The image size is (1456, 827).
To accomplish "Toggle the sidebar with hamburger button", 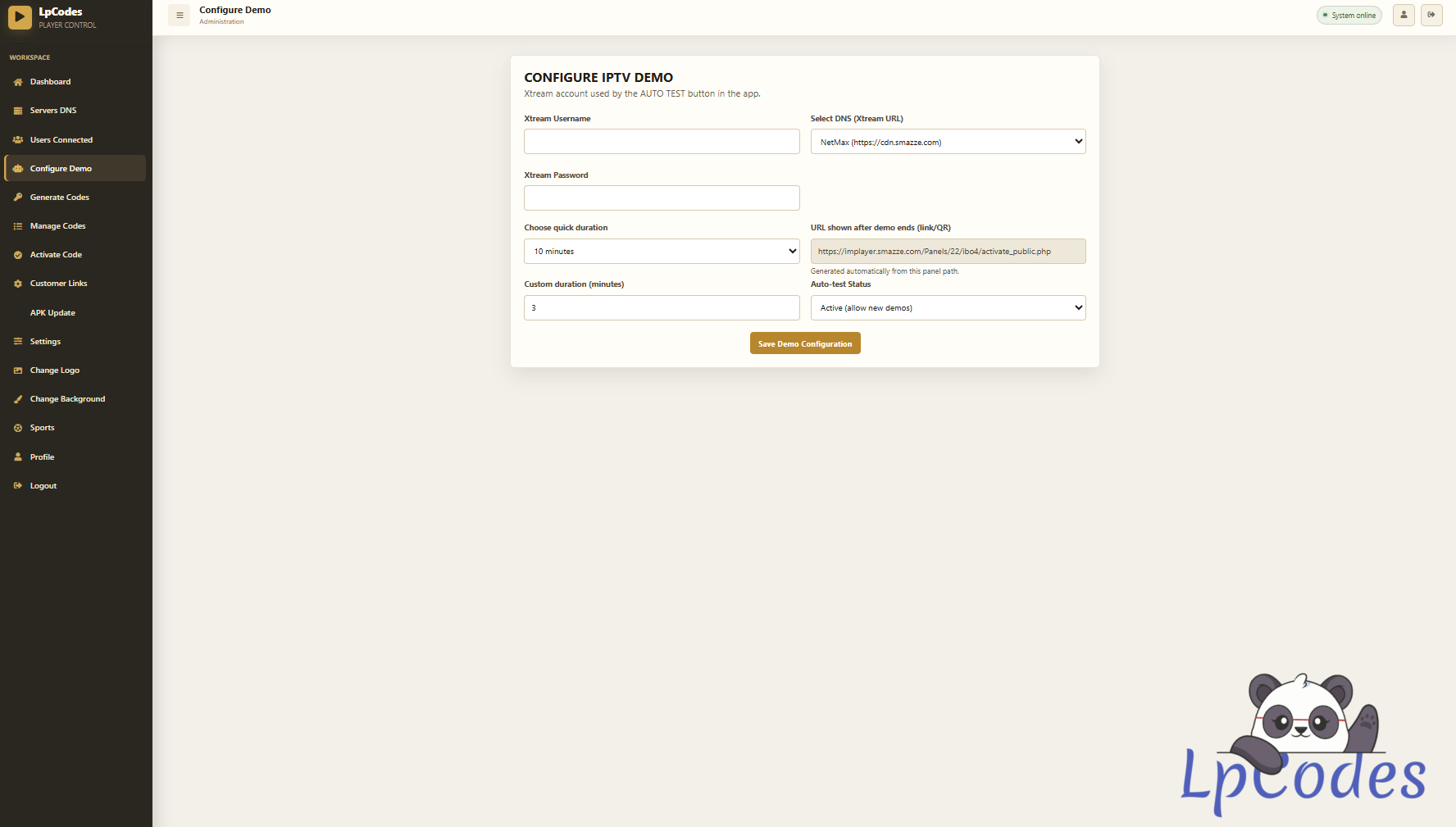I will point(180,15).
